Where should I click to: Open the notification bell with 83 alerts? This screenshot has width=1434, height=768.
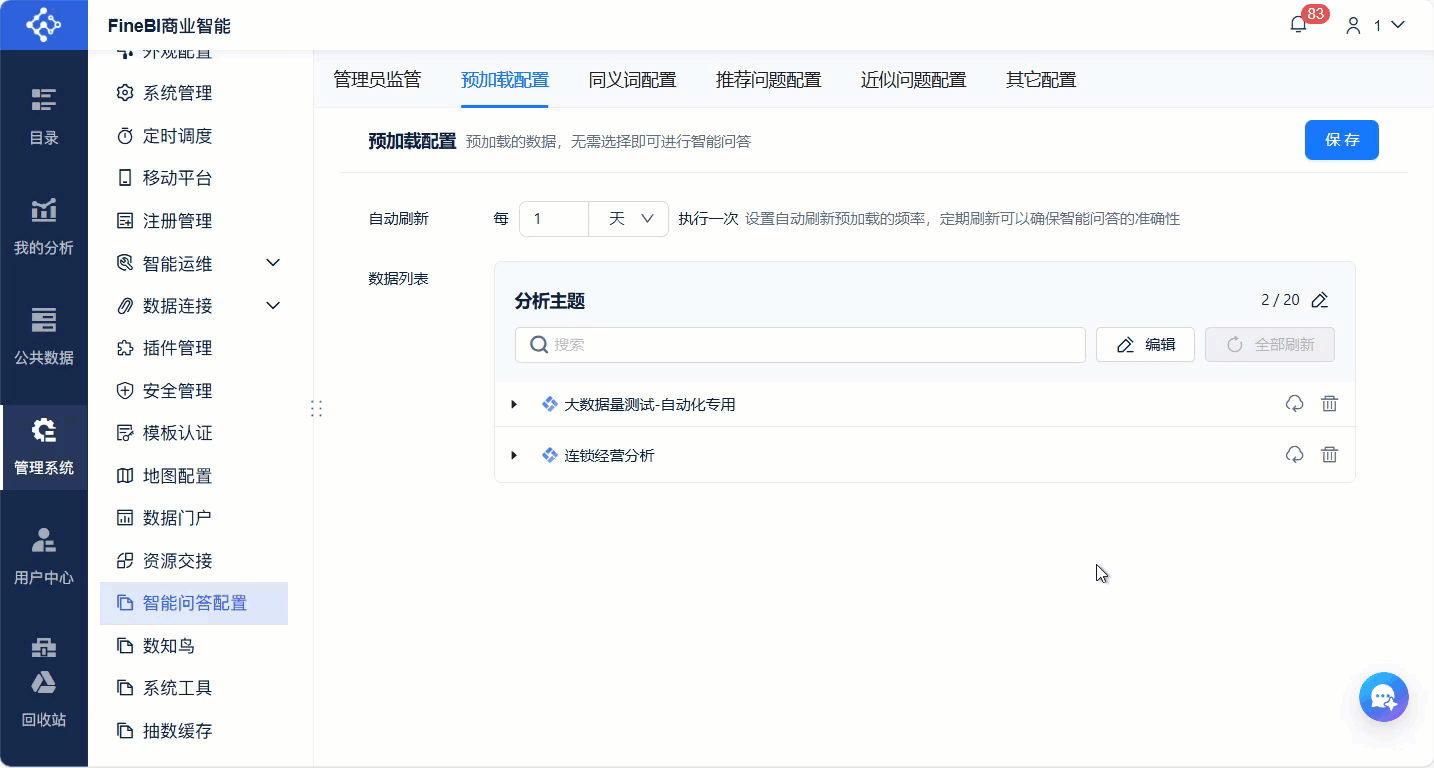[x=1296, y=25]
